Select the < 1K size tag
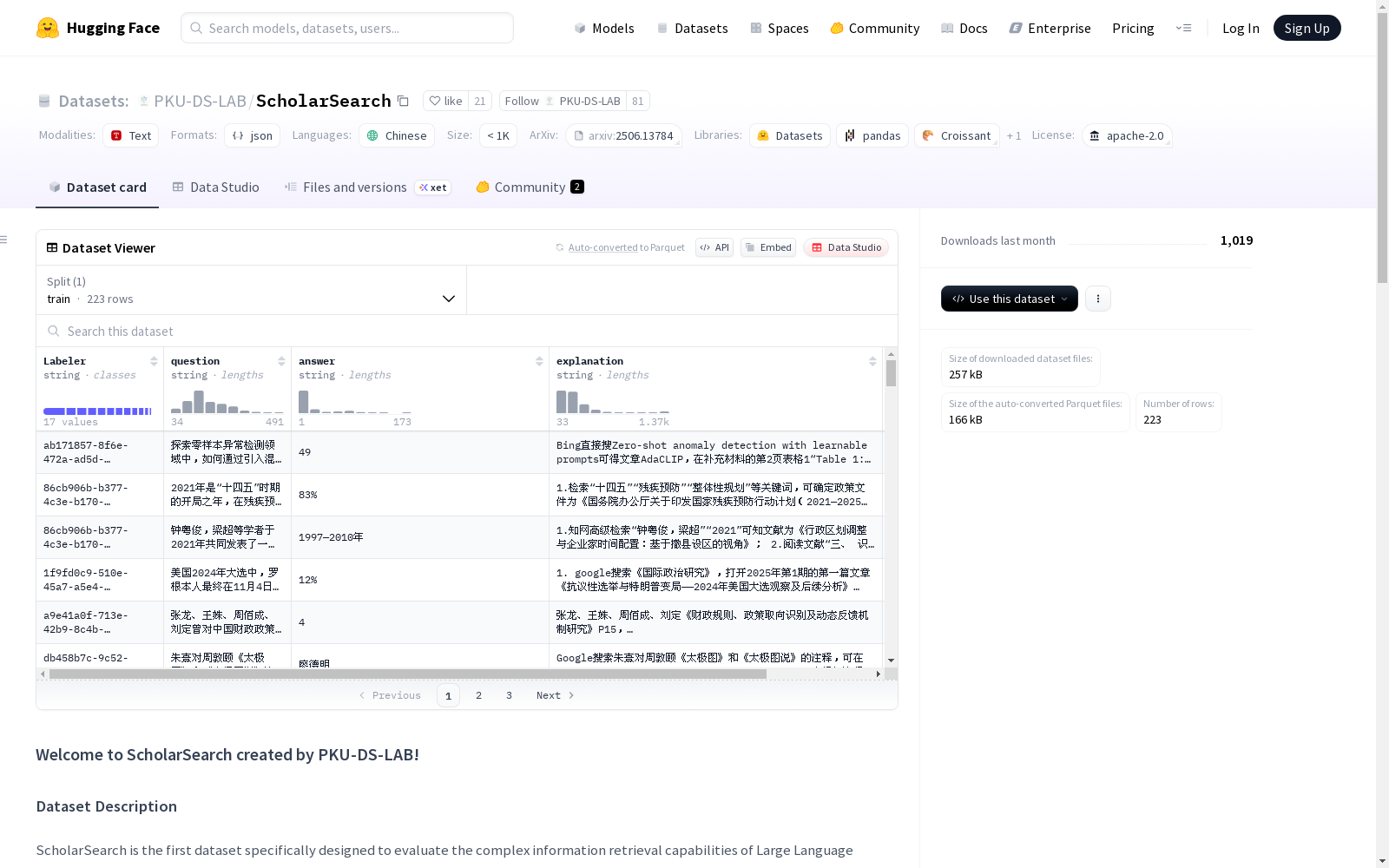Viewport: 1389px width, 868px height. (498, 135)
